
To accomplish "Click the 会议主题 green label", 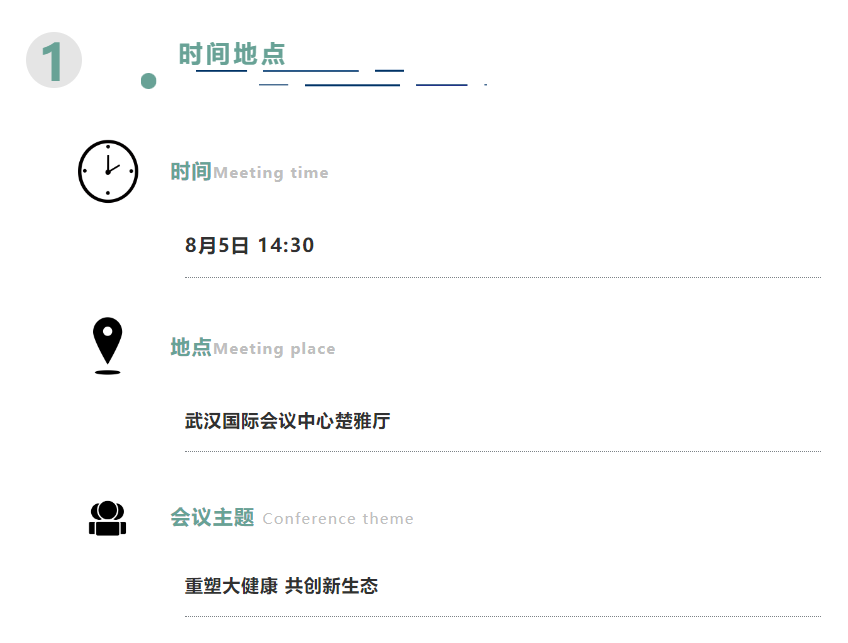I will pos(213,518).
